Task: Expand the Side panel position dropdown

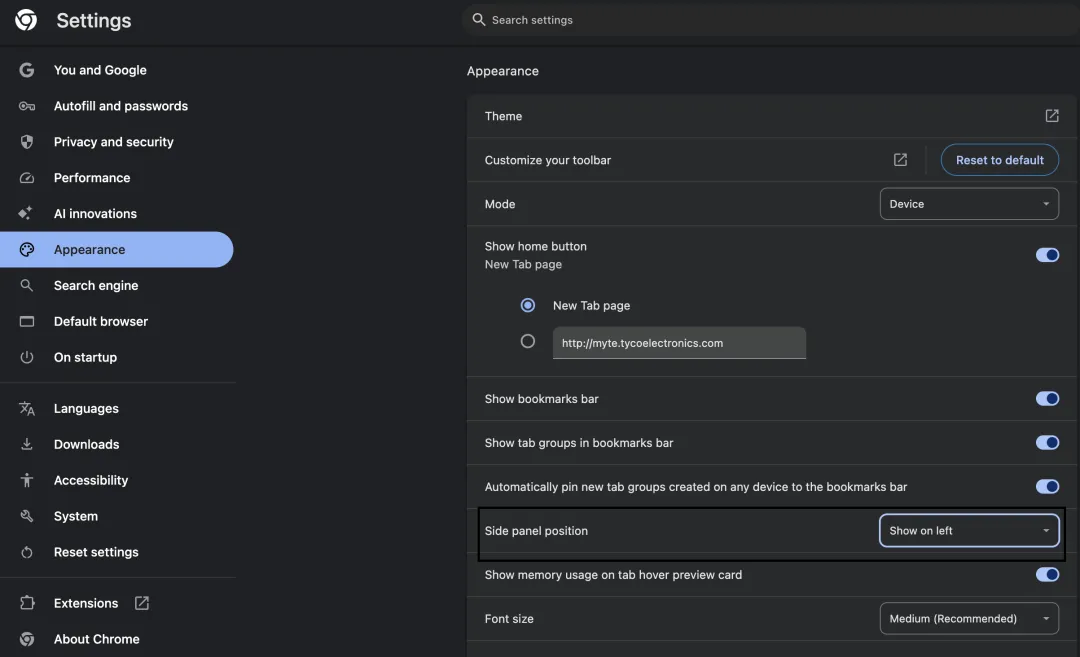Action: [x=968, y=531]
